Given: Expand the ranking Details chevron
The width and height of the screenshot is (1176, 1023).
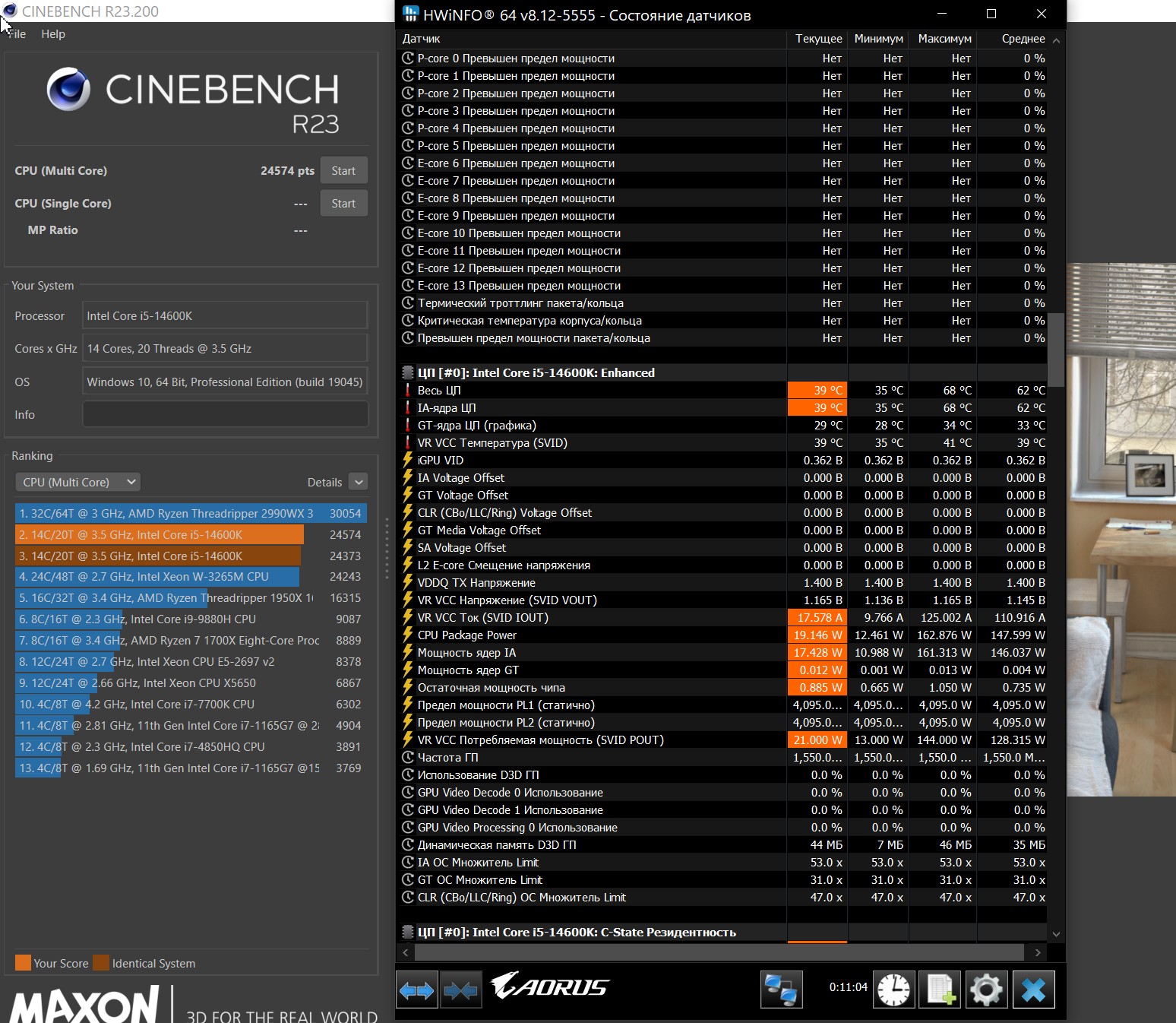Looking at the screenshot, I should pos(359,483).
